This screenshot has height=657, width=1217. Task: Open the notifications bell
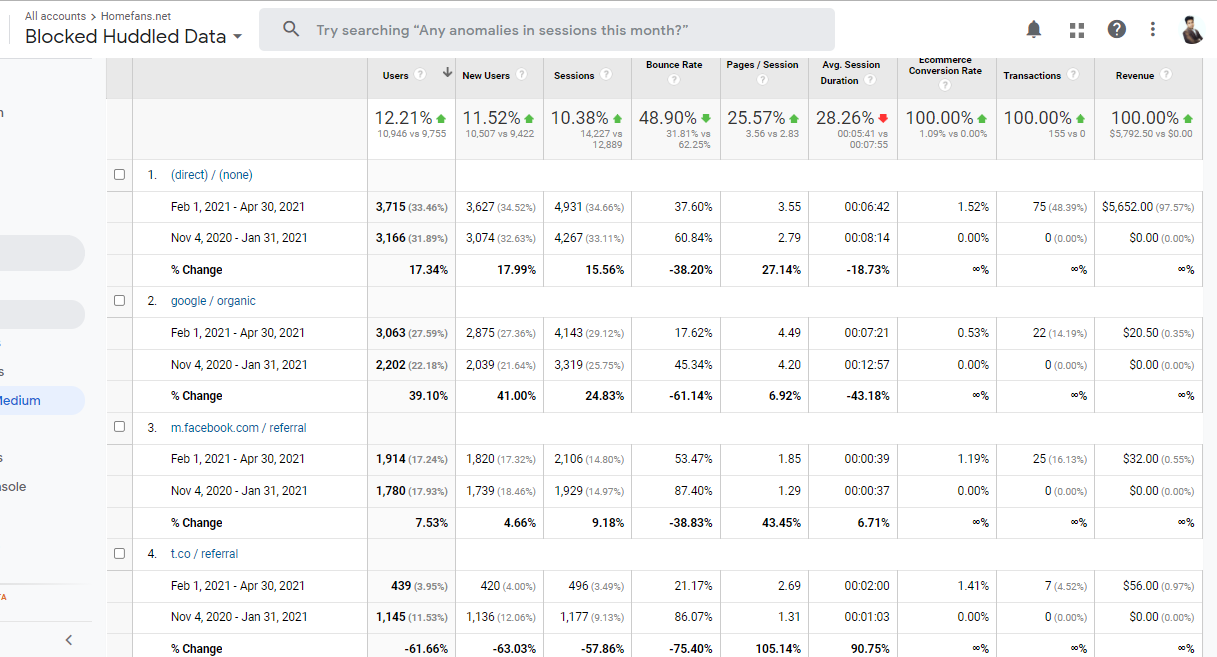click(1034, 30)
